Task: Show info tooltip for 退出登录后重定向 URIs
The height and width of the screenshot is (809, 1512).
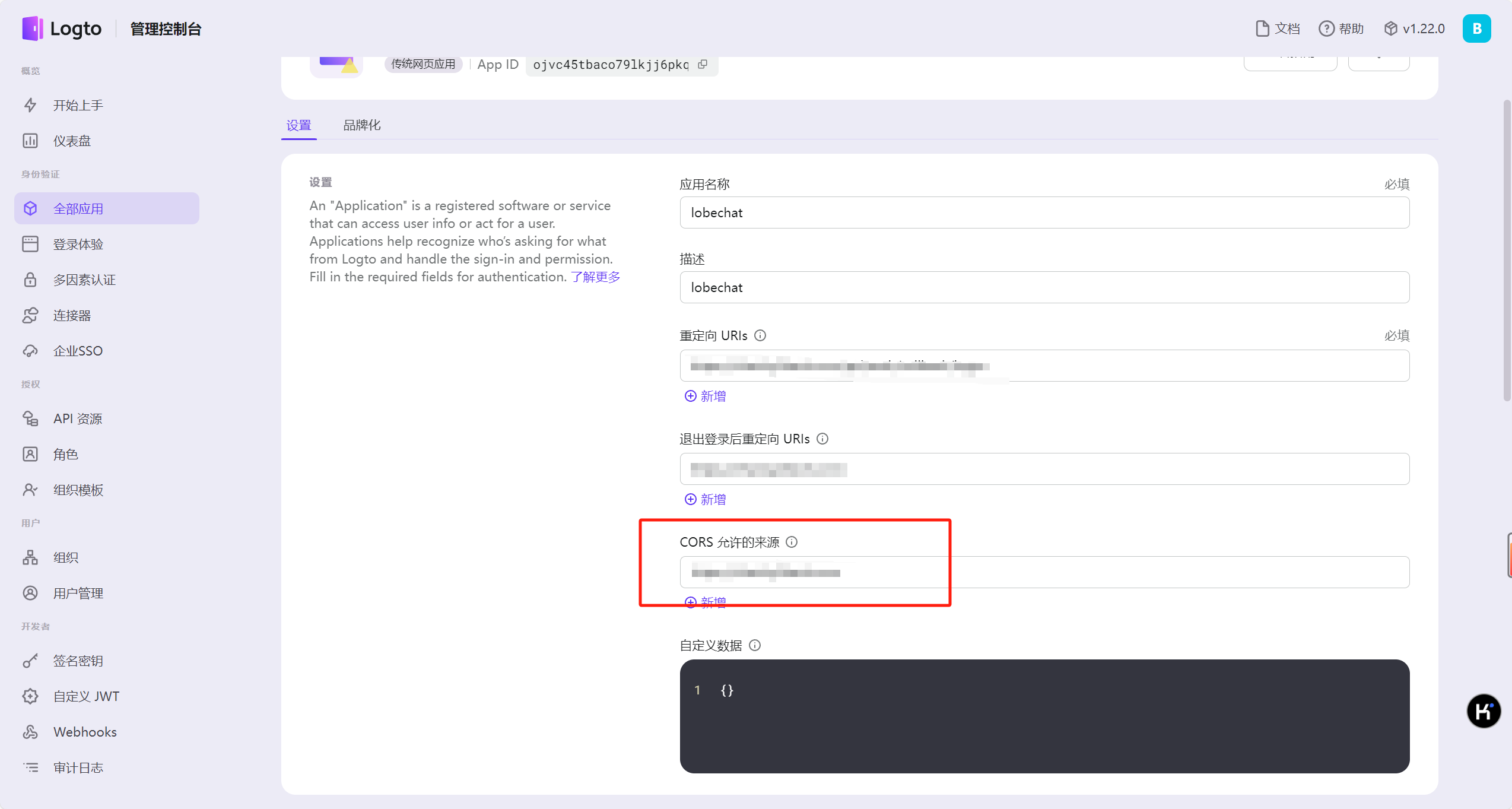Action: click(822, 439)
